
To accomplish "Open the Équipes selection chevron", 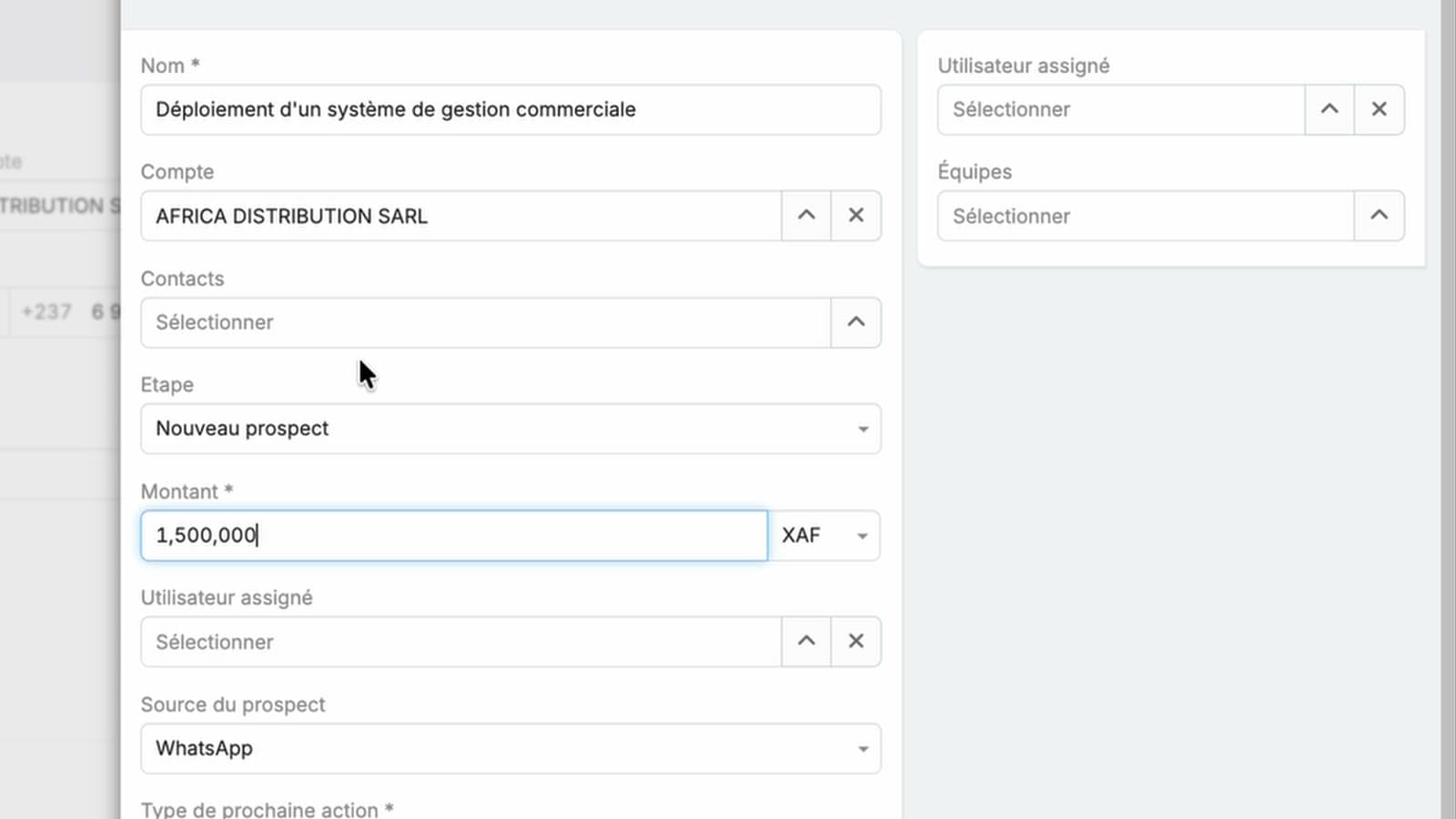I will click(1380, 216).
